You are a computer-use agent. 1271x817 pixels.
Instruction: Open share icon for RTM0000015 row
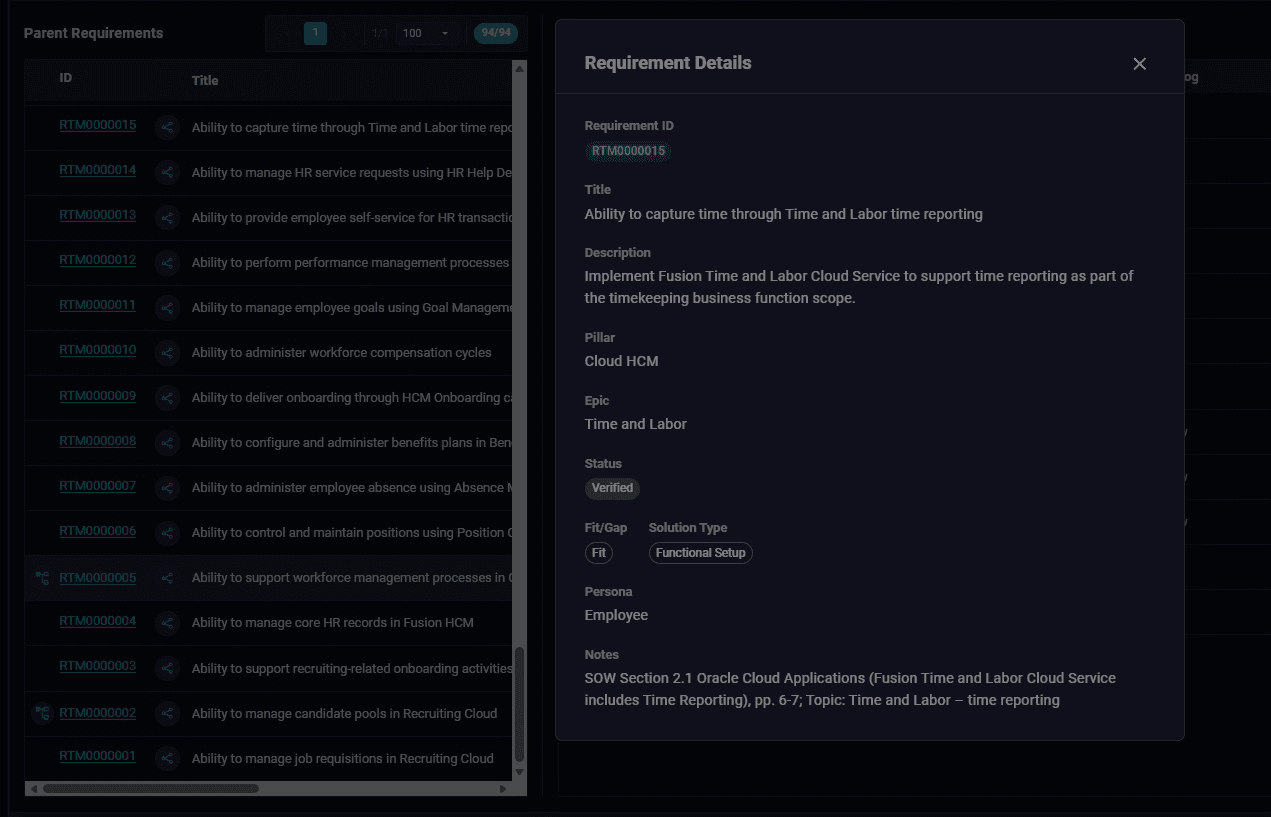[167, 128]
